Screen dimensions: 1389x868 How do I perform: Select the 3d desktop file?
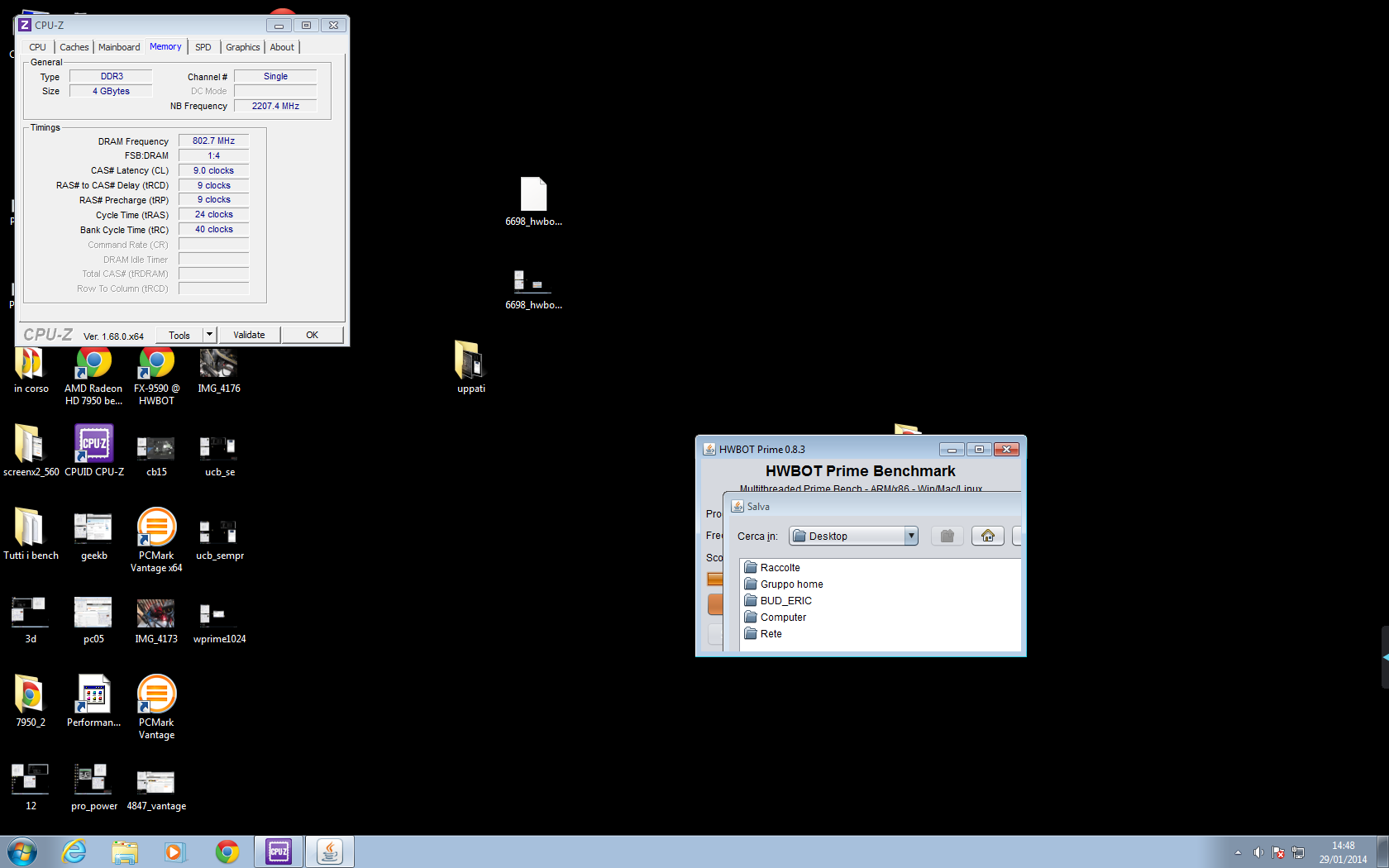(30, 620)
